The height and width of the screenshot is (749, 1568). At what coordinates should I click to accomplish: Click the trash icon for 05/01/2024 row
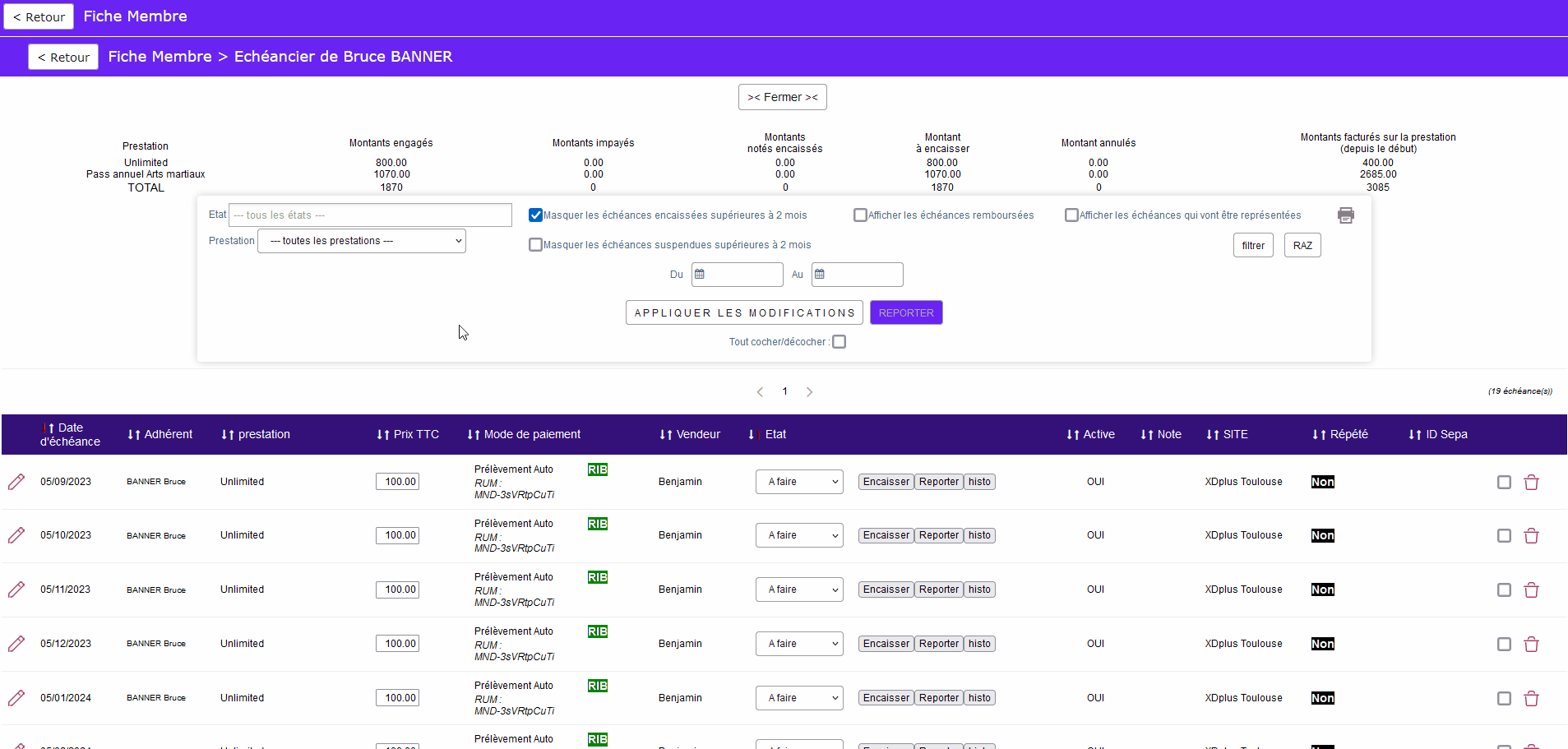pyautogui.click(x=1531, y=699)
